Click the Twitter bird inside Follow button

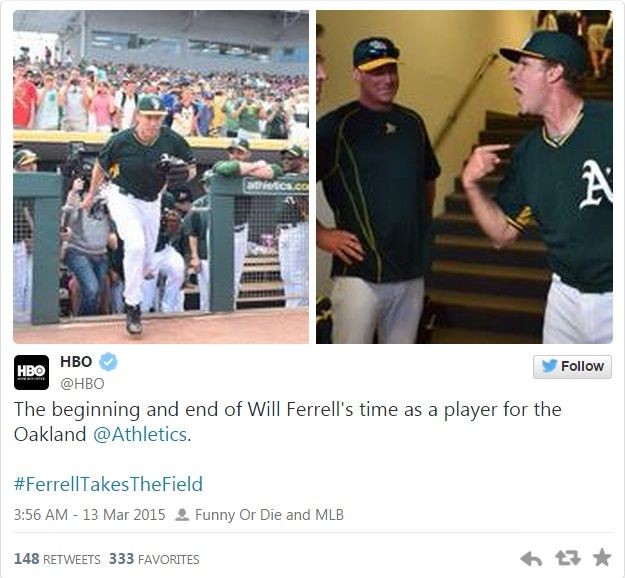pyautogui.click(x=549, y=366)
